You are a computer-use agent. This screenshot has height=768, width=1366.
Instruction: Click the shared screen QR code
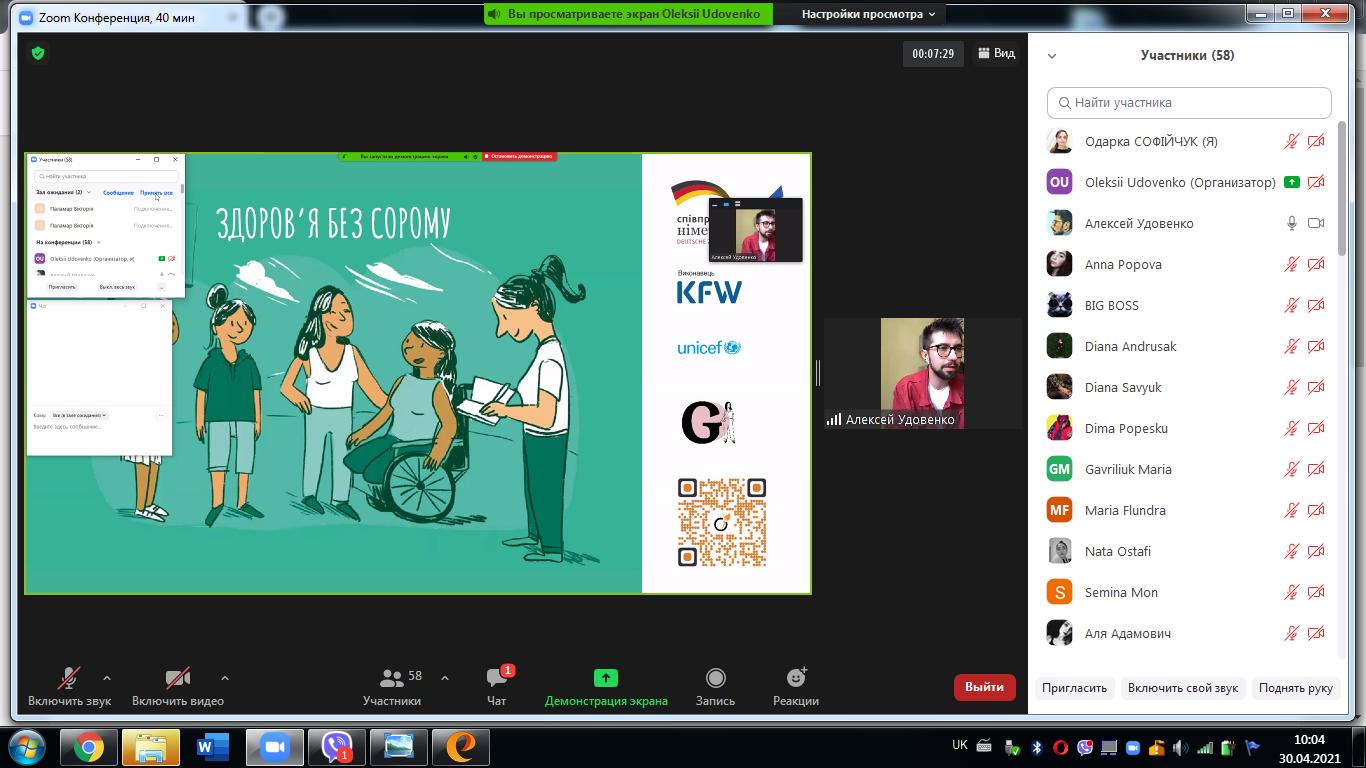(x=722, y=522)
